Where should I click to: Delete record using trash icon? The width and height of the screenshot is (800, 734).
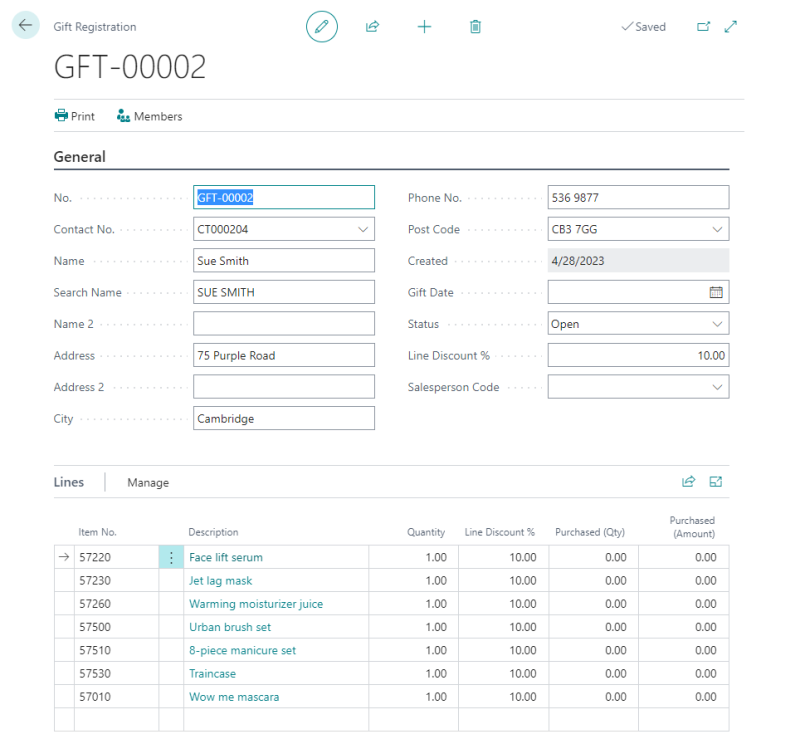tap(475, 27)
